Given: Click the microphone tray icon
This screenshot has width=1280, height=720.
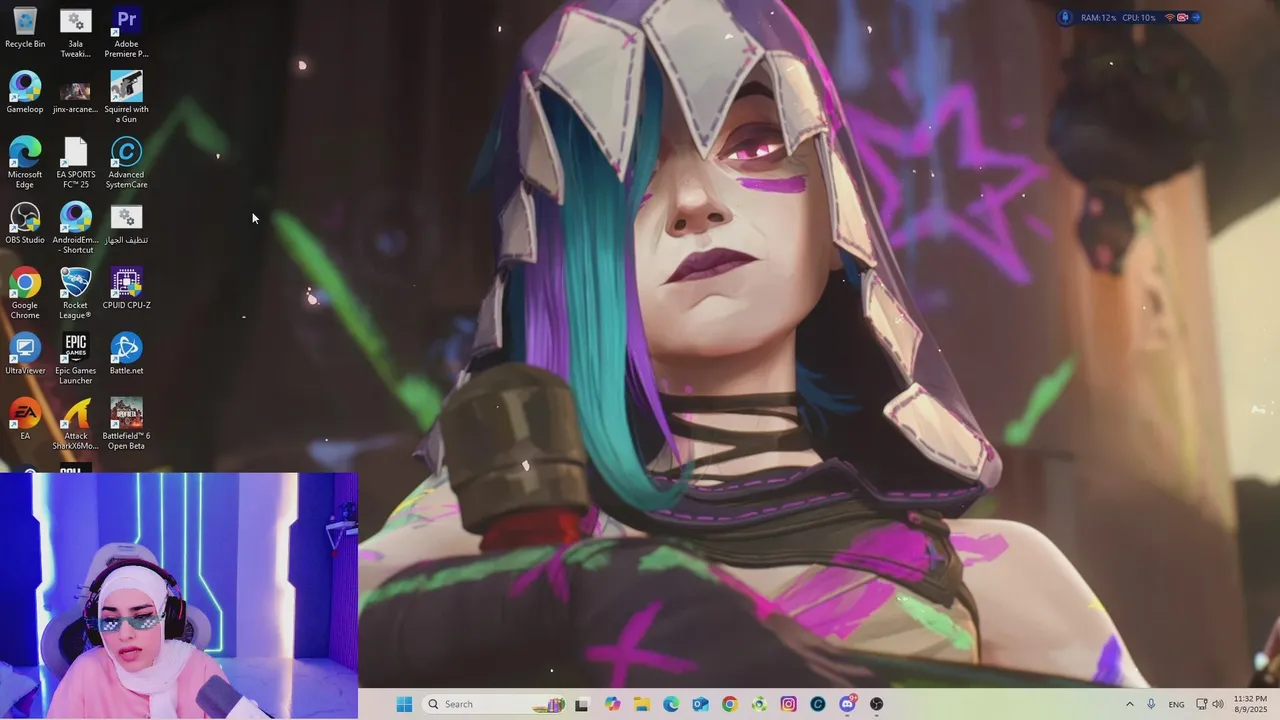Looking at the screenshot, I should (x=1152, y=704).
